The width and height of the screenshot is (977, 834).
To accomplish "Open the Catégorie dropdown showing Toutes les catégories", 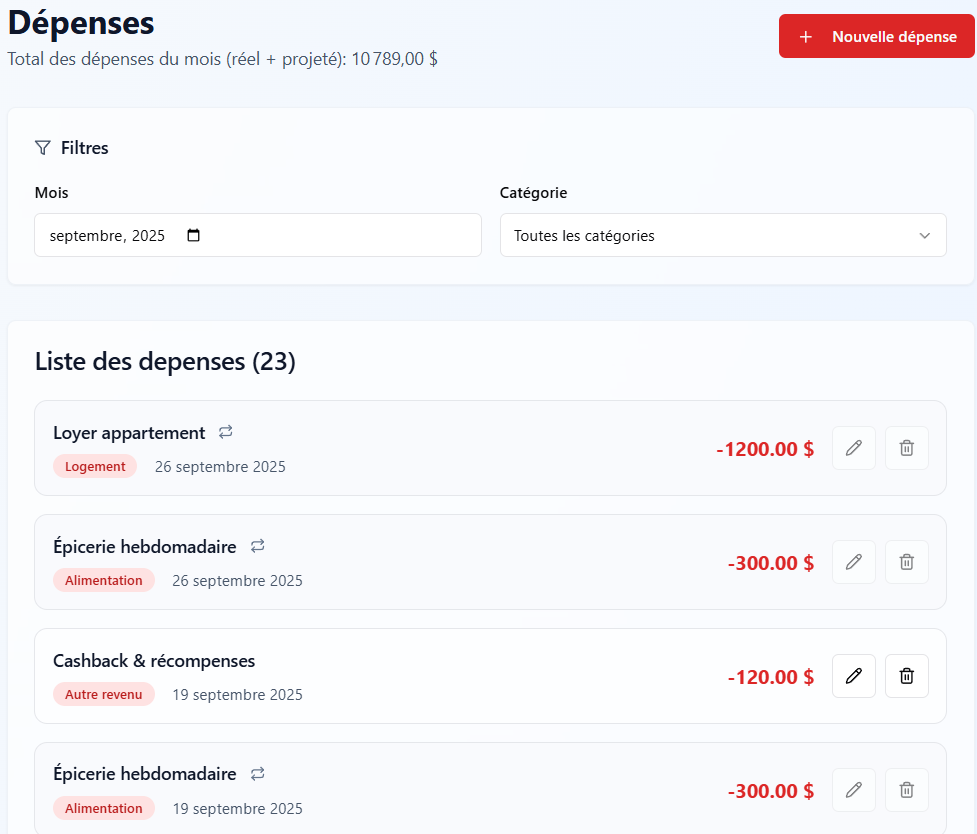I will [722, 236].
